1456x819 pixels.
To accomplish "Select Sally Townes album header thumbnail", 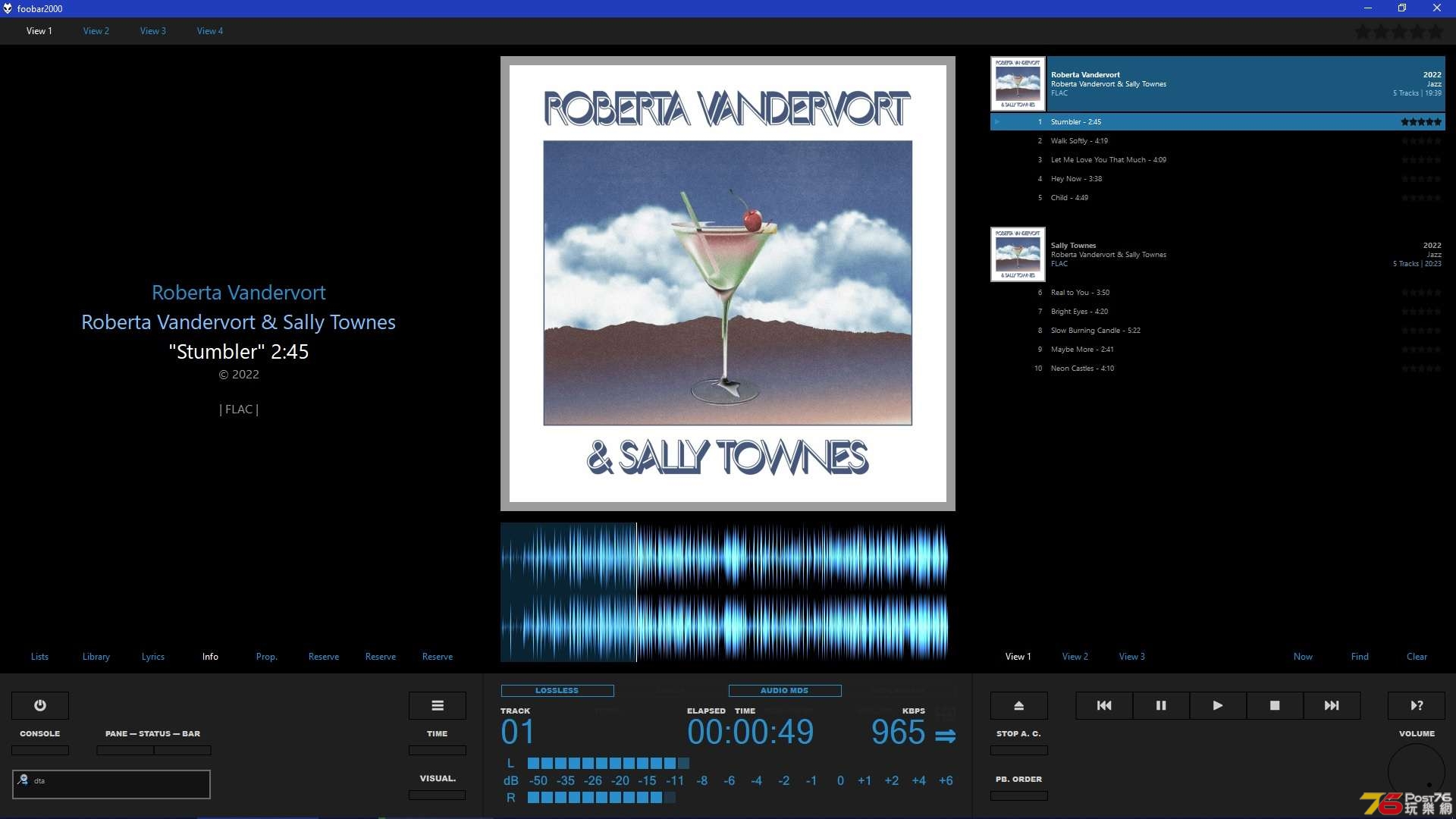I will (x=1018, y=254).
